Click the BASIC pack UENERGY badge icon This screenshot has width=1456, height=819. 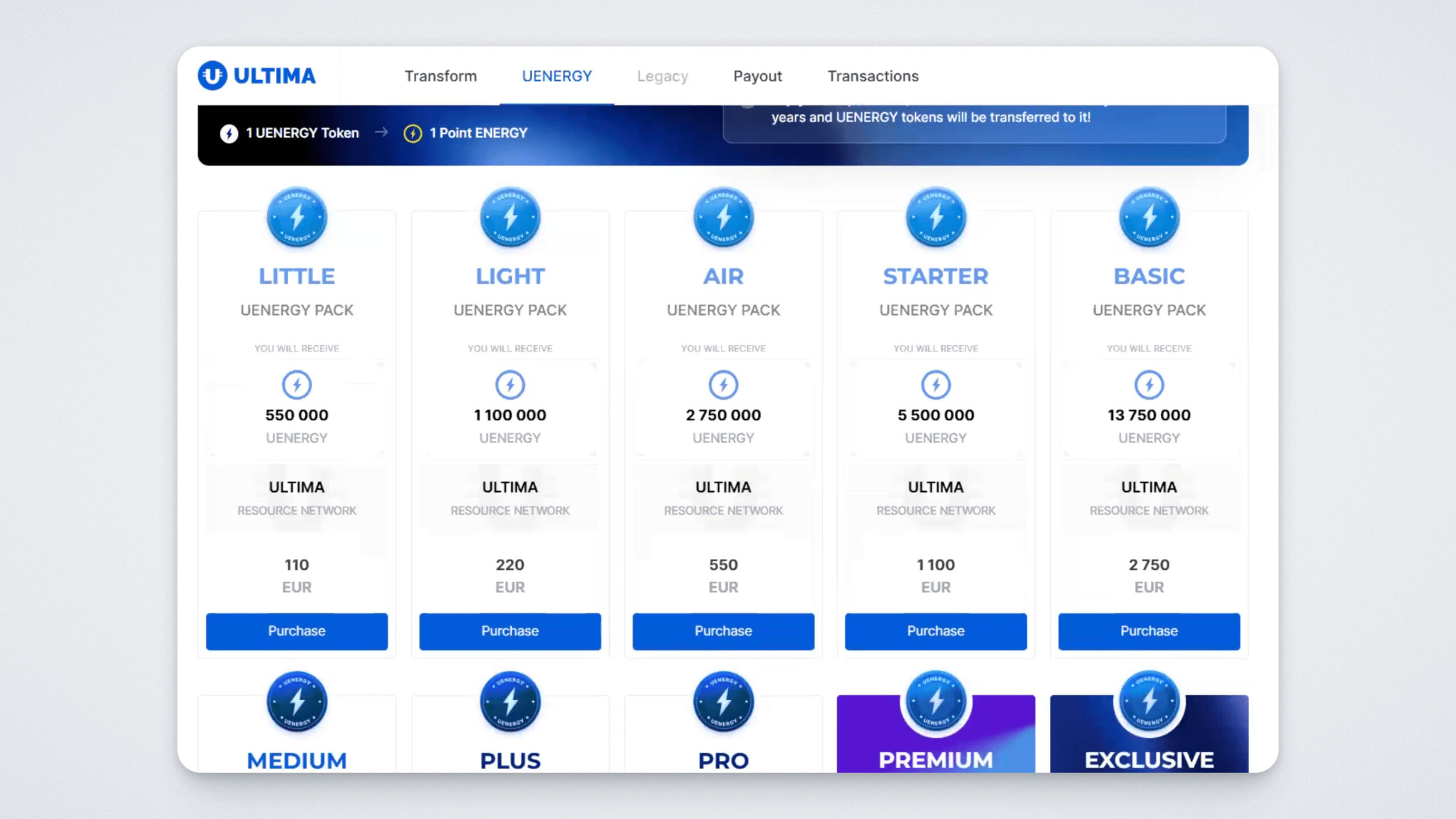(x=1149, y=217)
